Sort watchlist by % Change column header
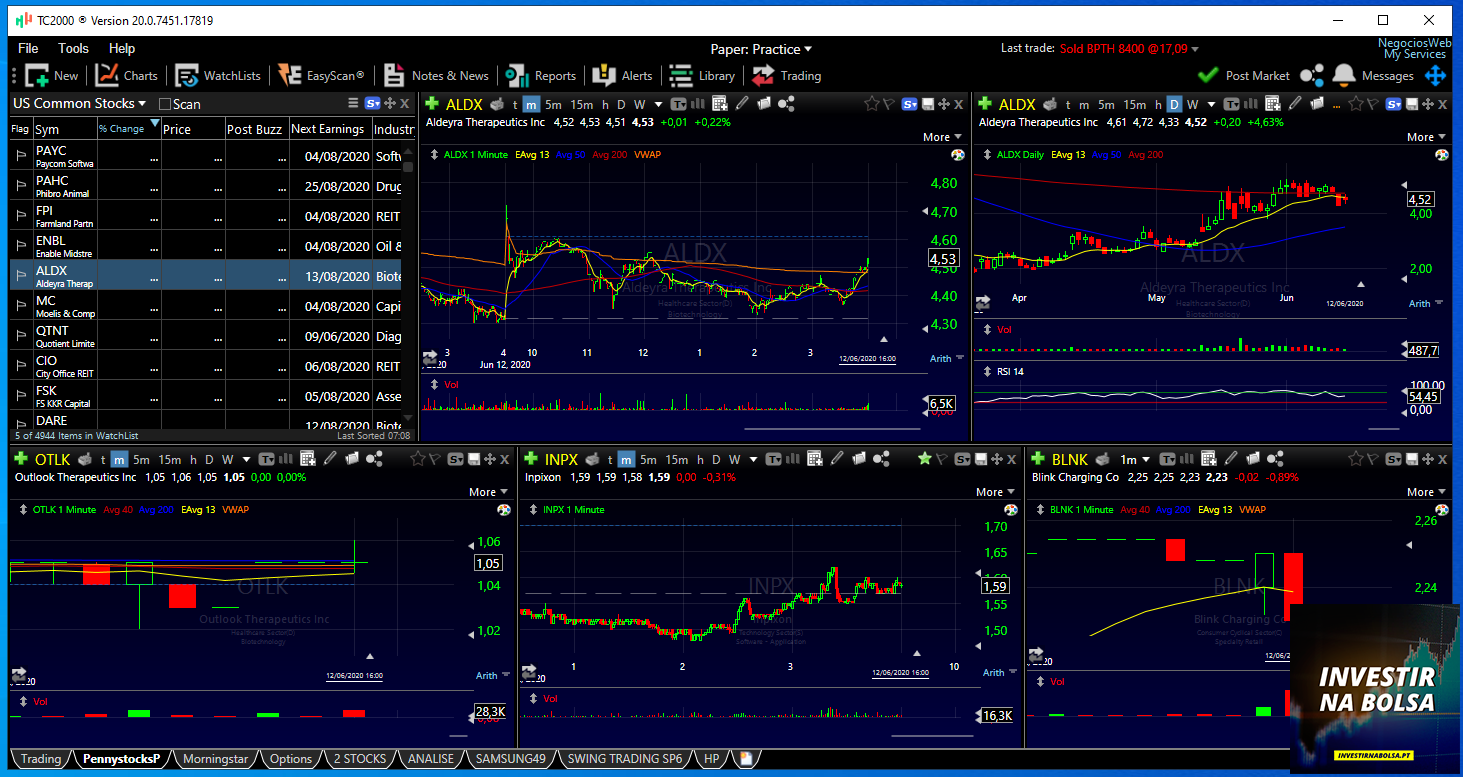The height and width of the screenshot is (777, 1463). 127,128
